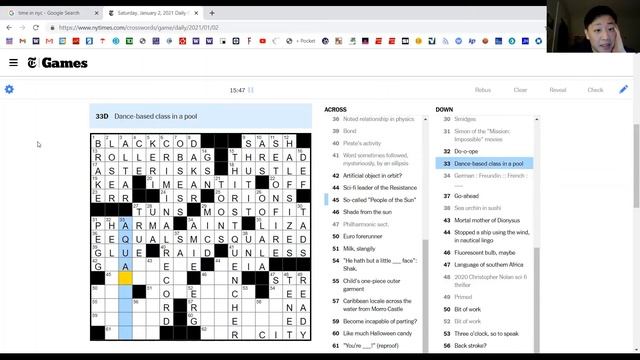This screenshot has height=360, width=640.
Task: Select clue 33 Down 'Dance-based class in a pool'
Action: coord(484,163)
